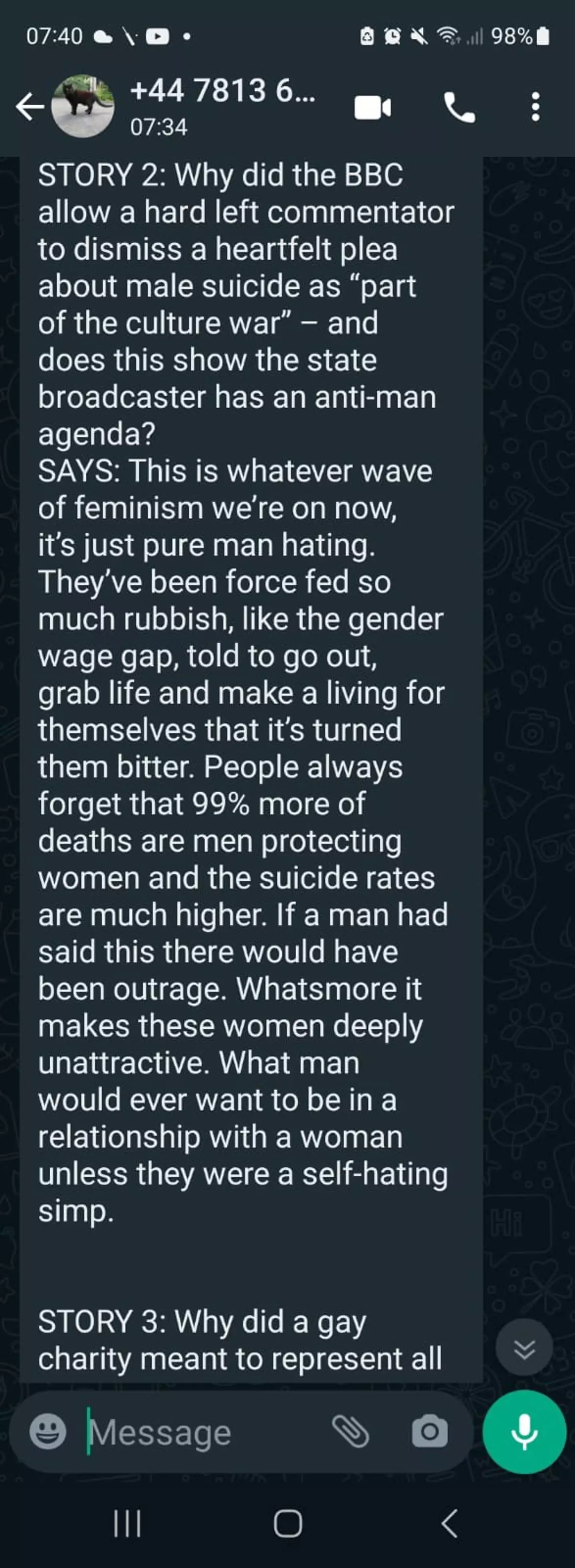Open Android recent apps button
Screen dimensions: 575x1568
coord(127,1524)
